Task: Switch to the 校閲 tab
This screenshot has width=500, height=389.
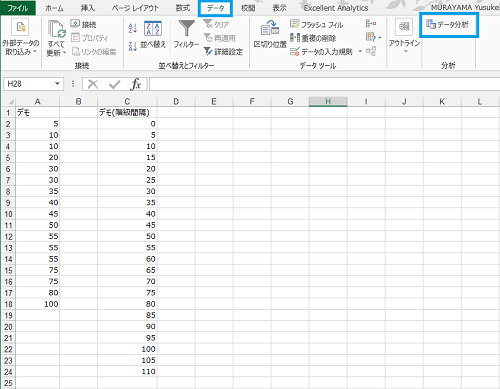Action: (x=248, y=8)
